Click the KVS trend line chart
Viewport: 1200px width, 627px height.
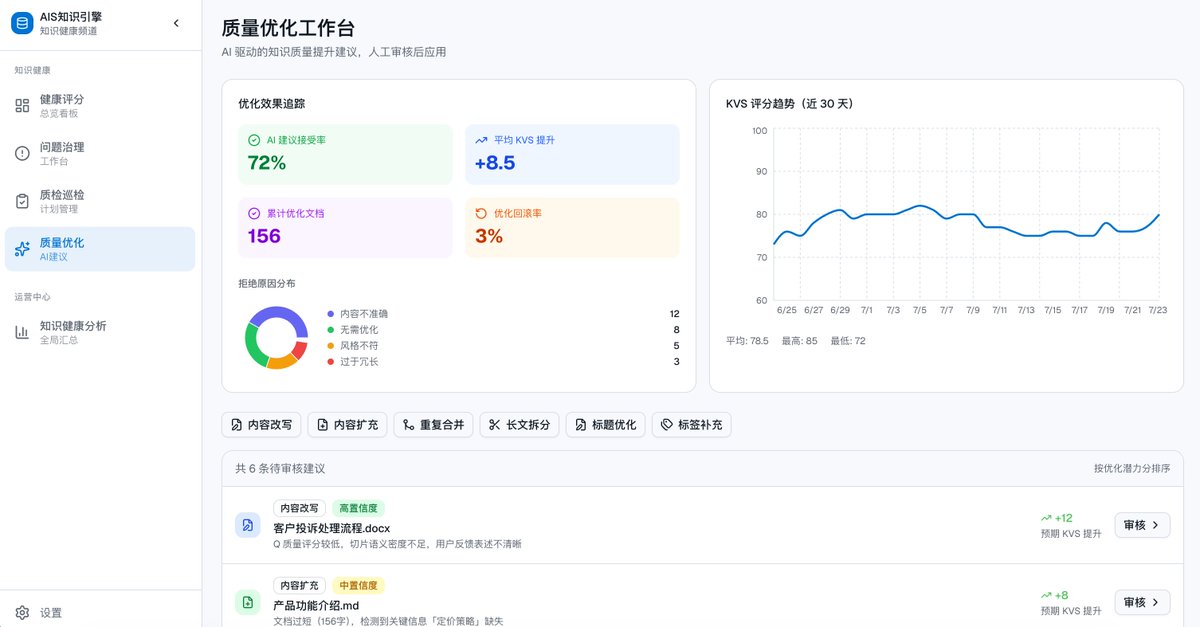tap(966, 215)
